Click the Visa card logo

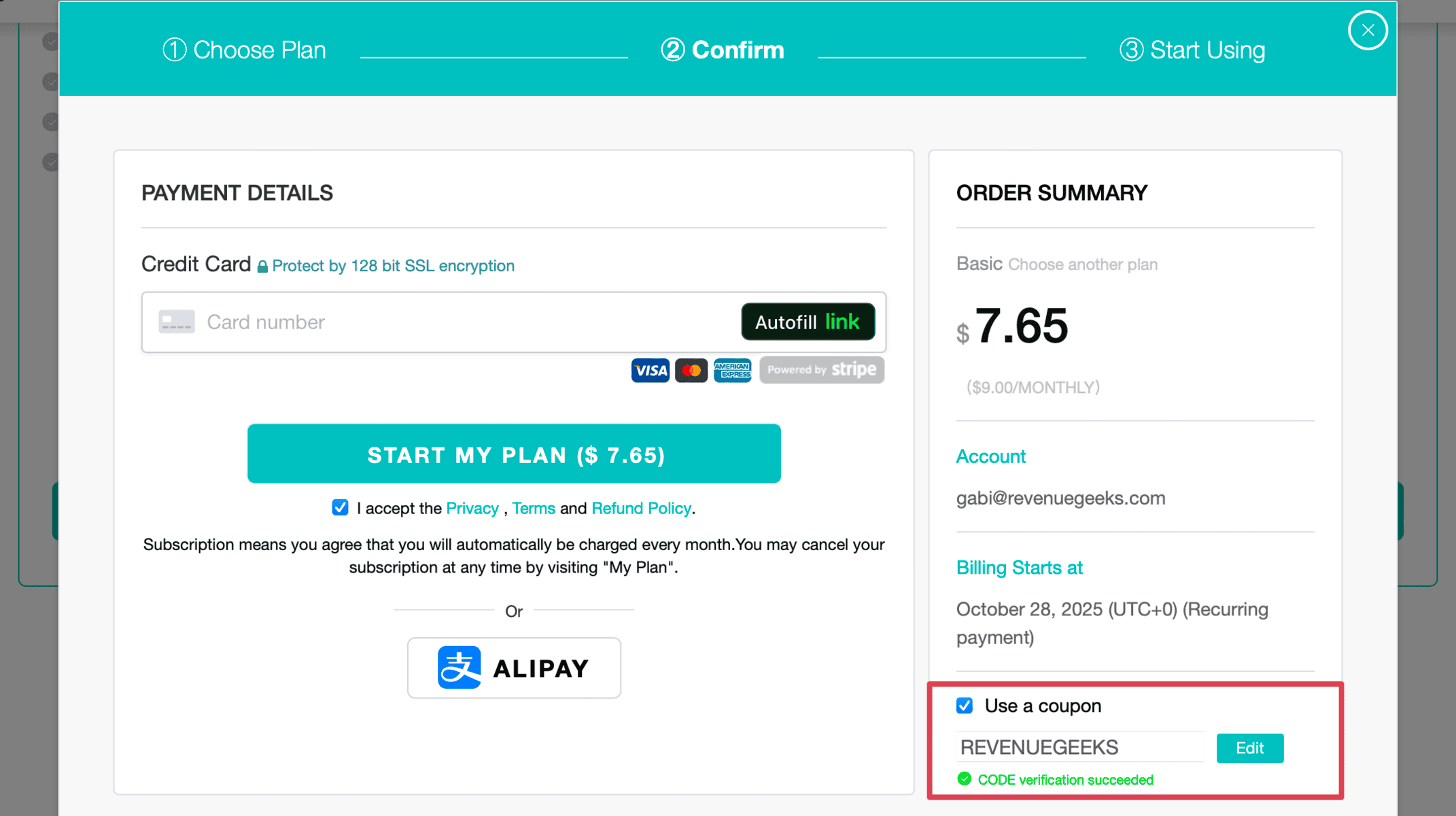coord(650,371)
